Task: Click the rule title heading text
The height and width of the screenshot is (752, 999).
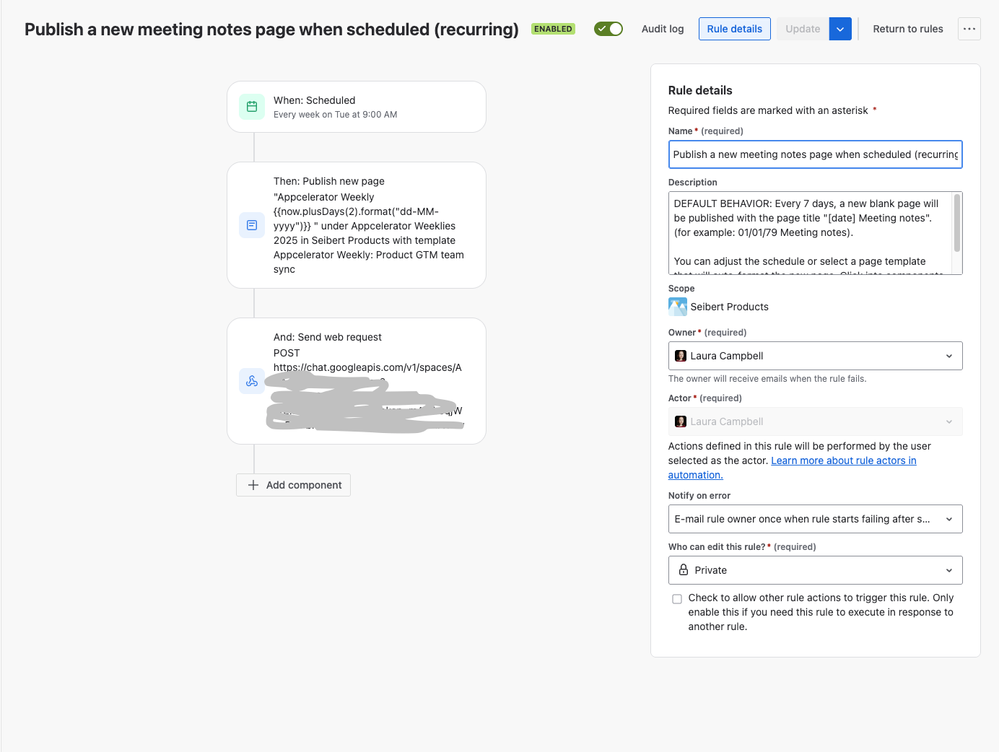Action: click(271, 29)
